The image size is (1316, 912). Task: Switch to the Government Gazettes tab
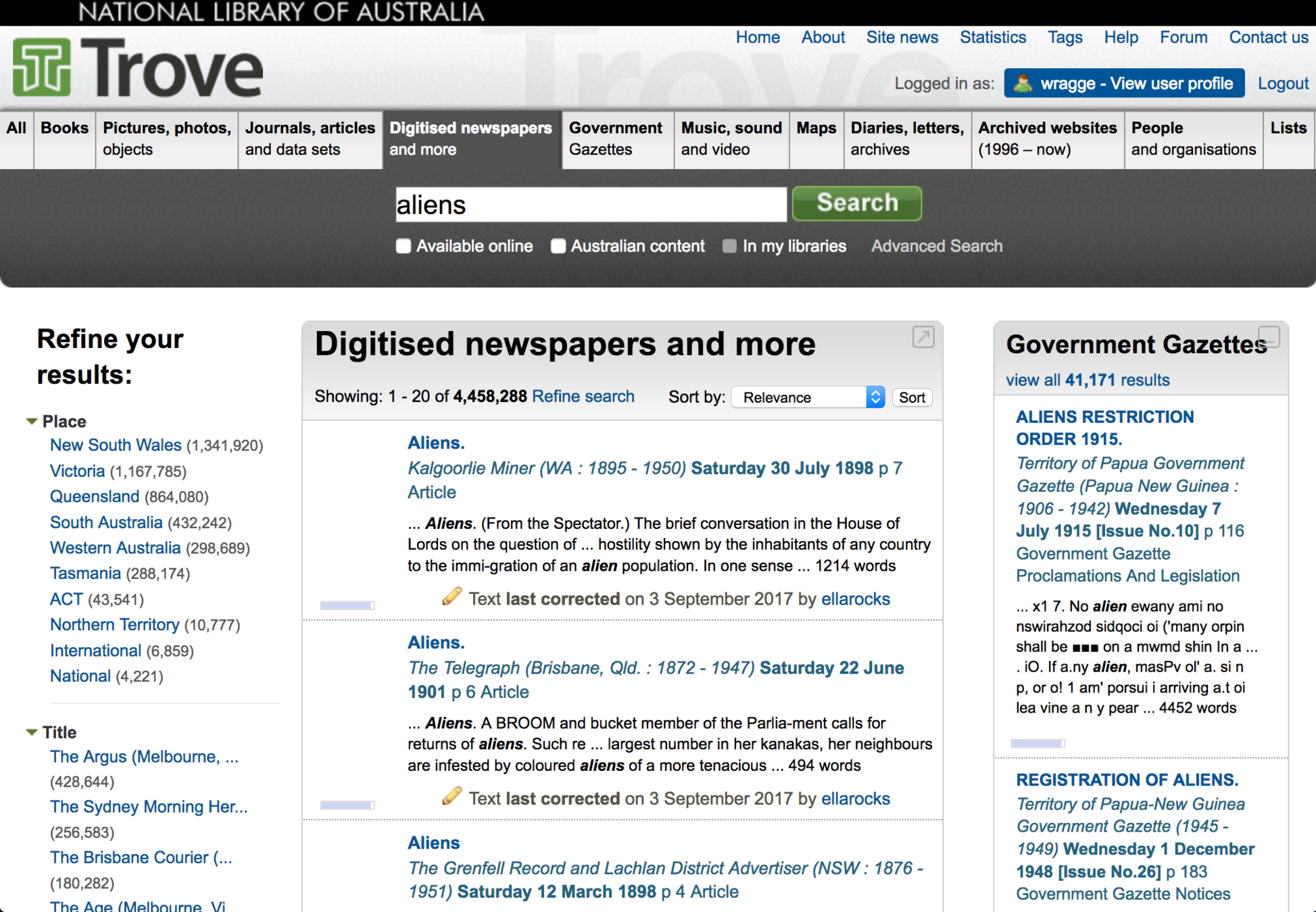(x=616, y=138)
